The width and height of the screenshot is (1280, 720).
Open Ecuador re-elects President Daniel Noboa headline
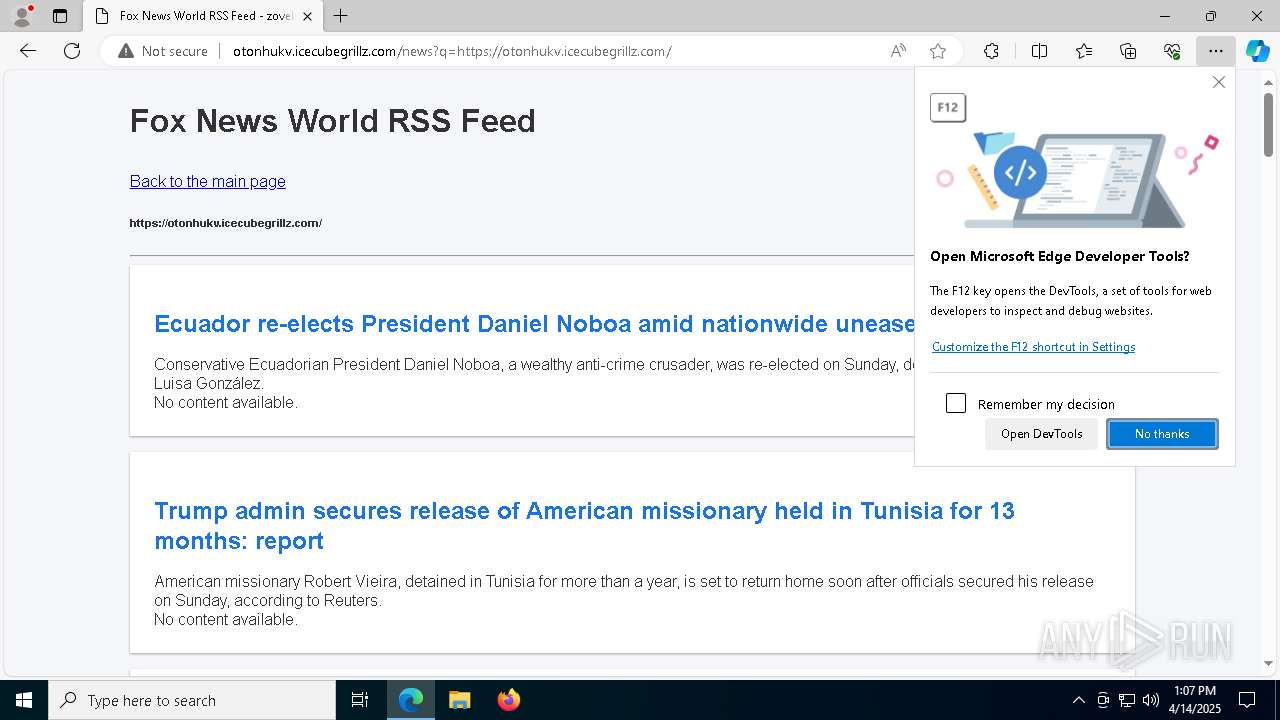(534, 324)
